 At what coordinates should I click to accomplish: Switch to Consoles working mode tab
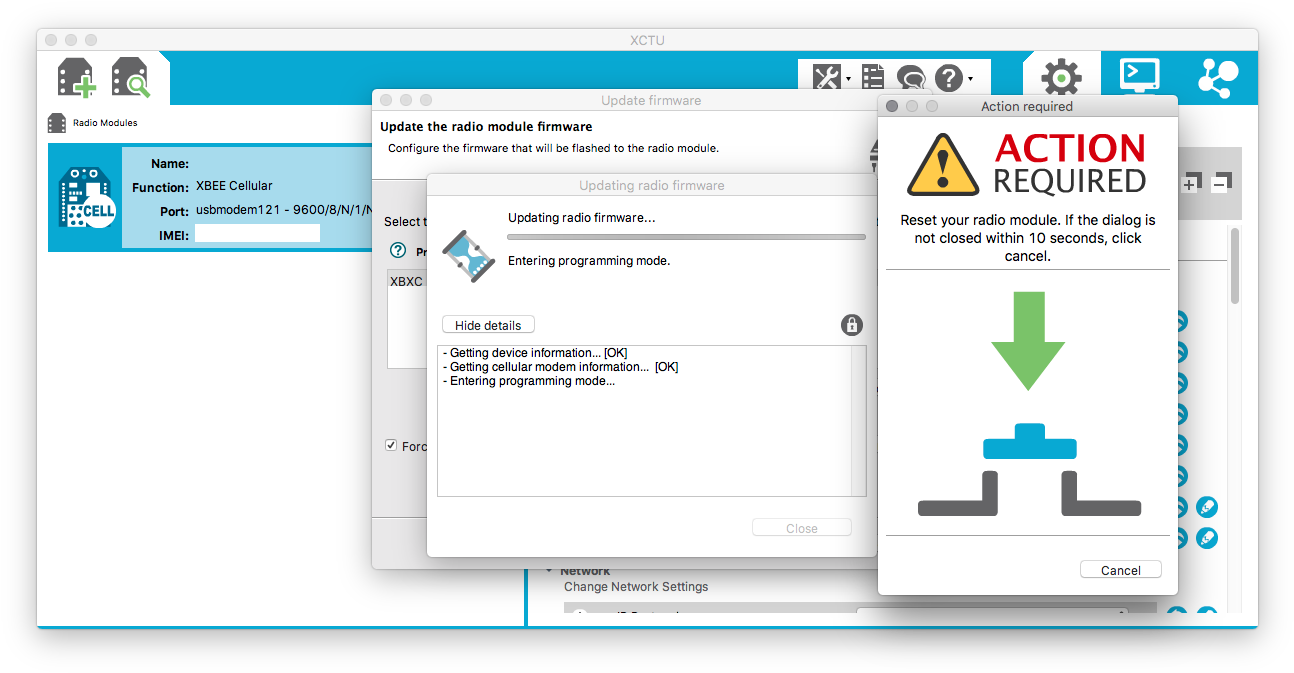point(1139,77)
